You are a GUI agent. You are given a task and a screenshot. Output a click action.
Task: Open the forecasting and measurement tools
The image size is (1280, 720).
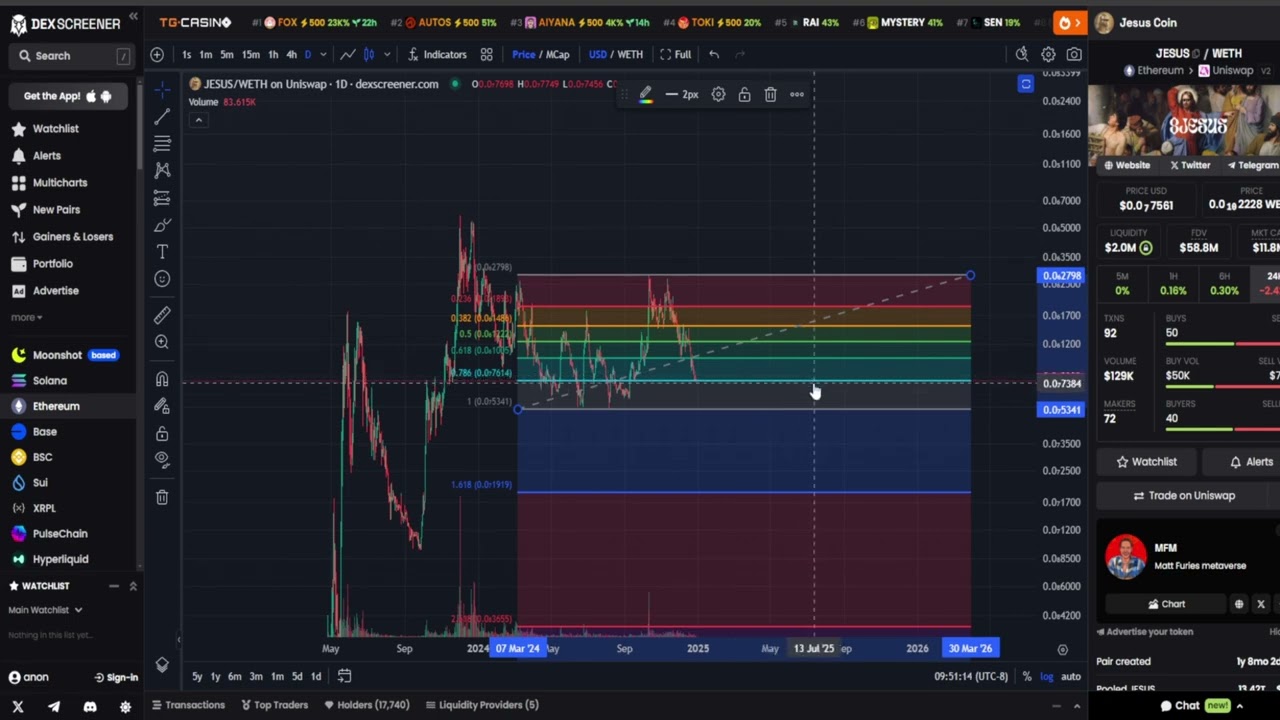[x=162, y=198]
